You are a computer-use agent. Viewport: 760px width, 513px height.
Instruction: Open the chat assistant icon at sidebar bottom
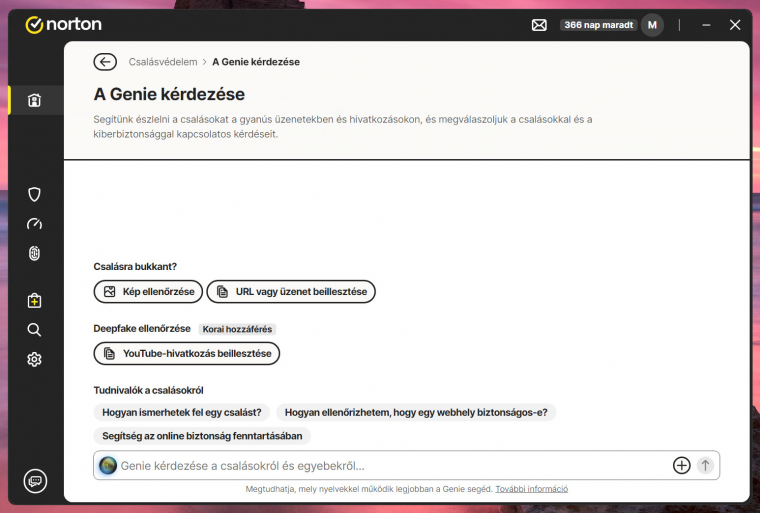(x=35, y=481)
